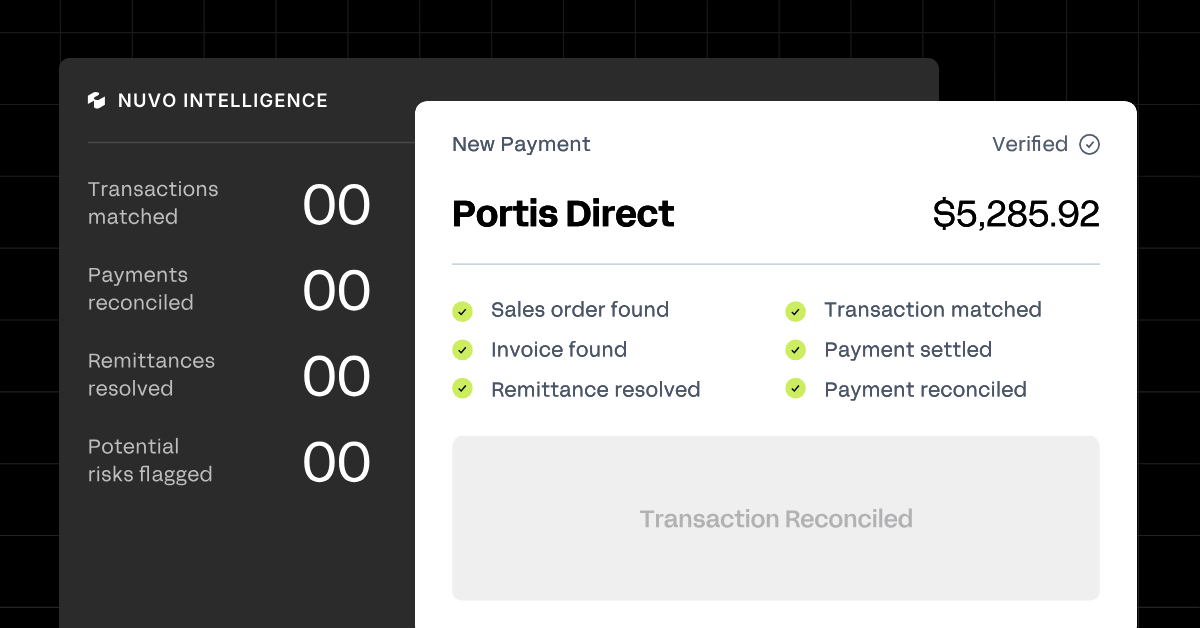The width and height of the screenshot is (1200, 628).
Task: Click the green check beside Payment settled
Action: coord(795,350)
